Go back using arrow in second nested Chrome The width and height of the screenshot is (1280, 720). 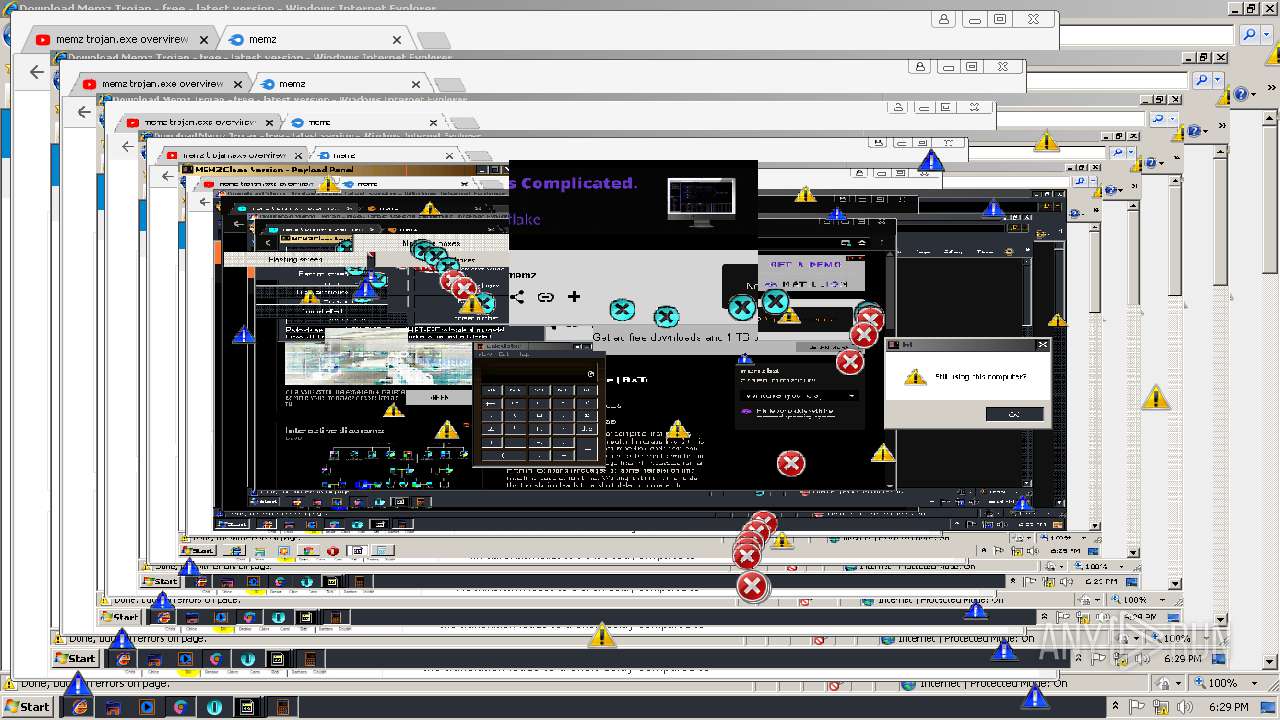coord(84,112)
